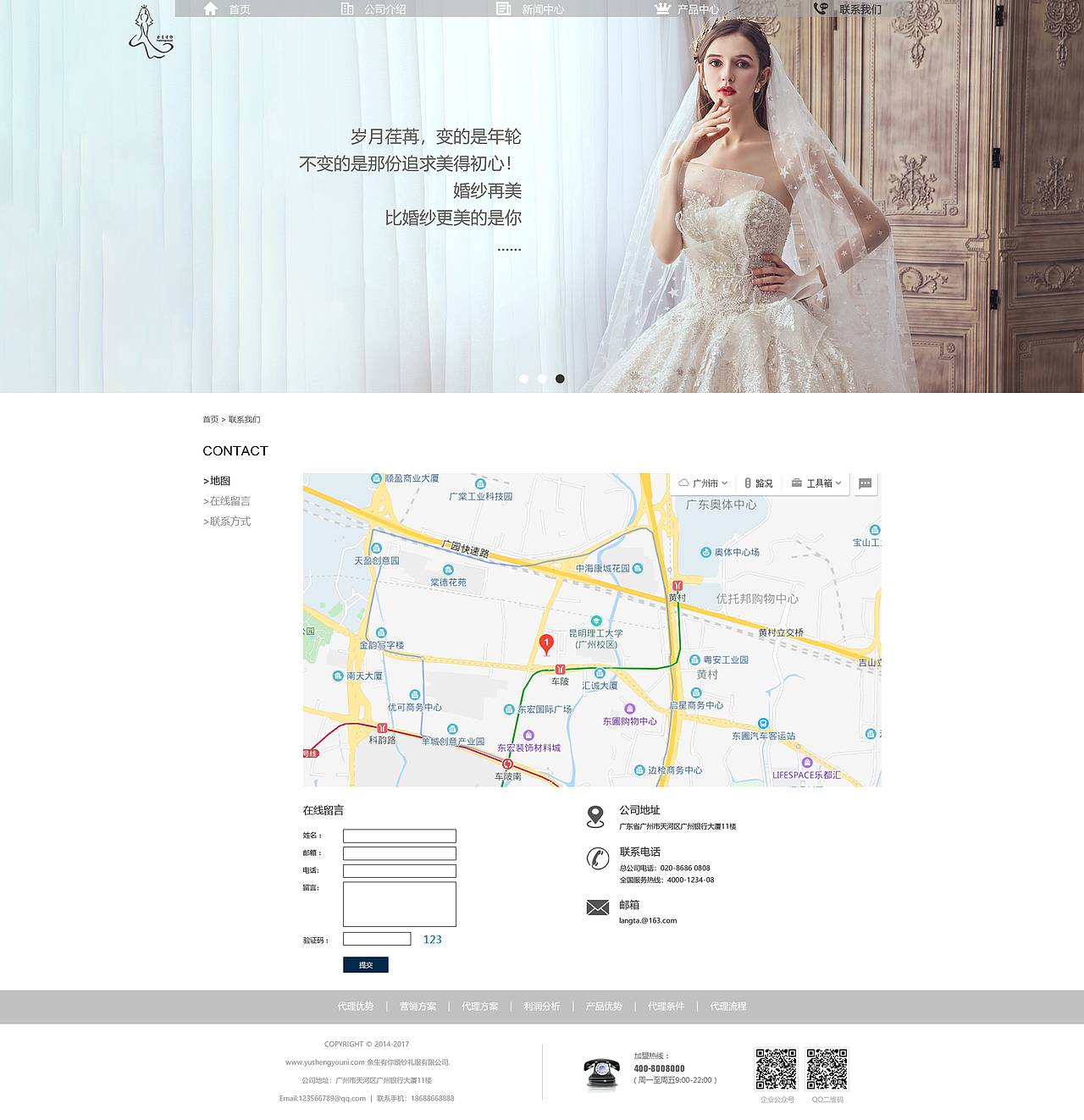Select 在线留言 in the side menu
1084x1120 pixels.
[227, 501]
